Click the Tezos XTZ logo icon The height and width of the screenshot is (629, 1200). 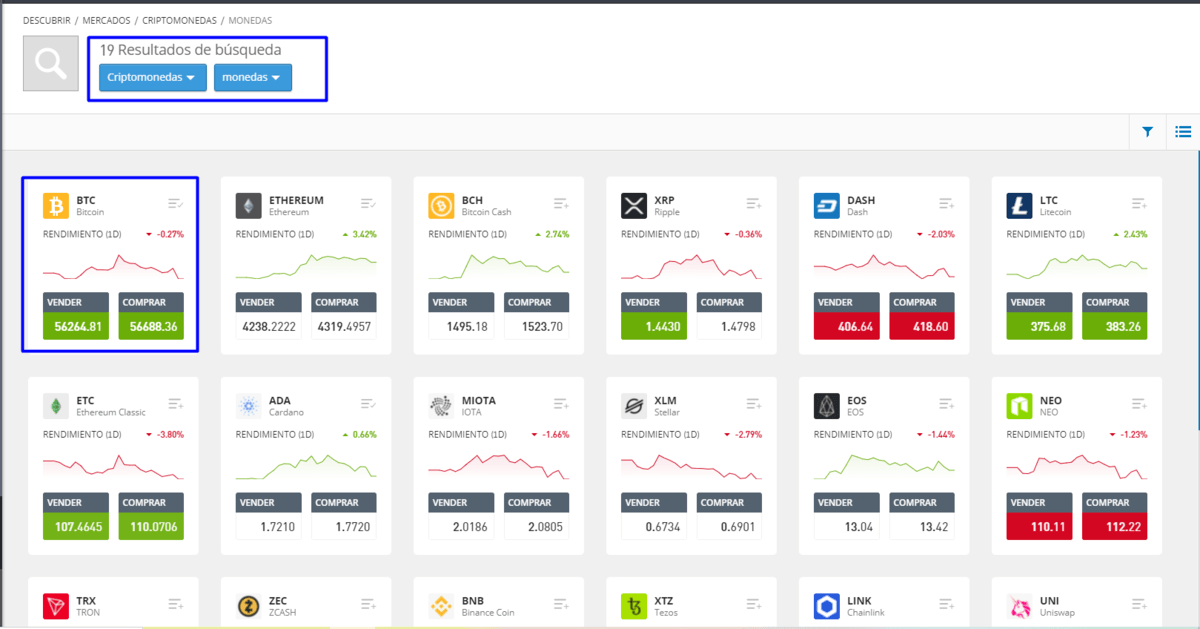click(x=634, y=606)
